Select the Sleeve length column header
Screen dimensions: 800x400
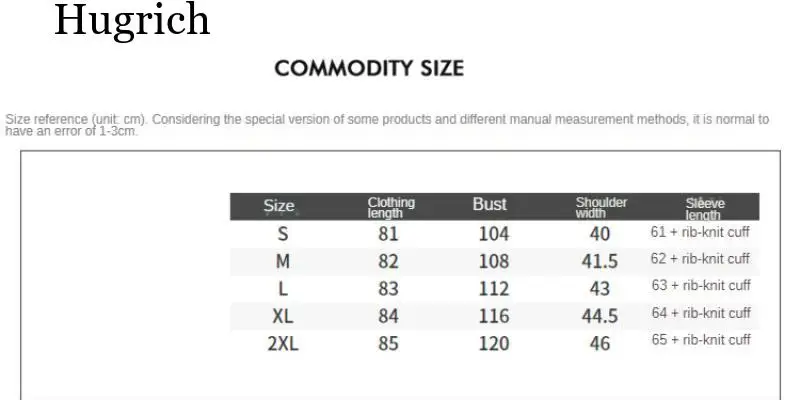click(x=704, y=208)
